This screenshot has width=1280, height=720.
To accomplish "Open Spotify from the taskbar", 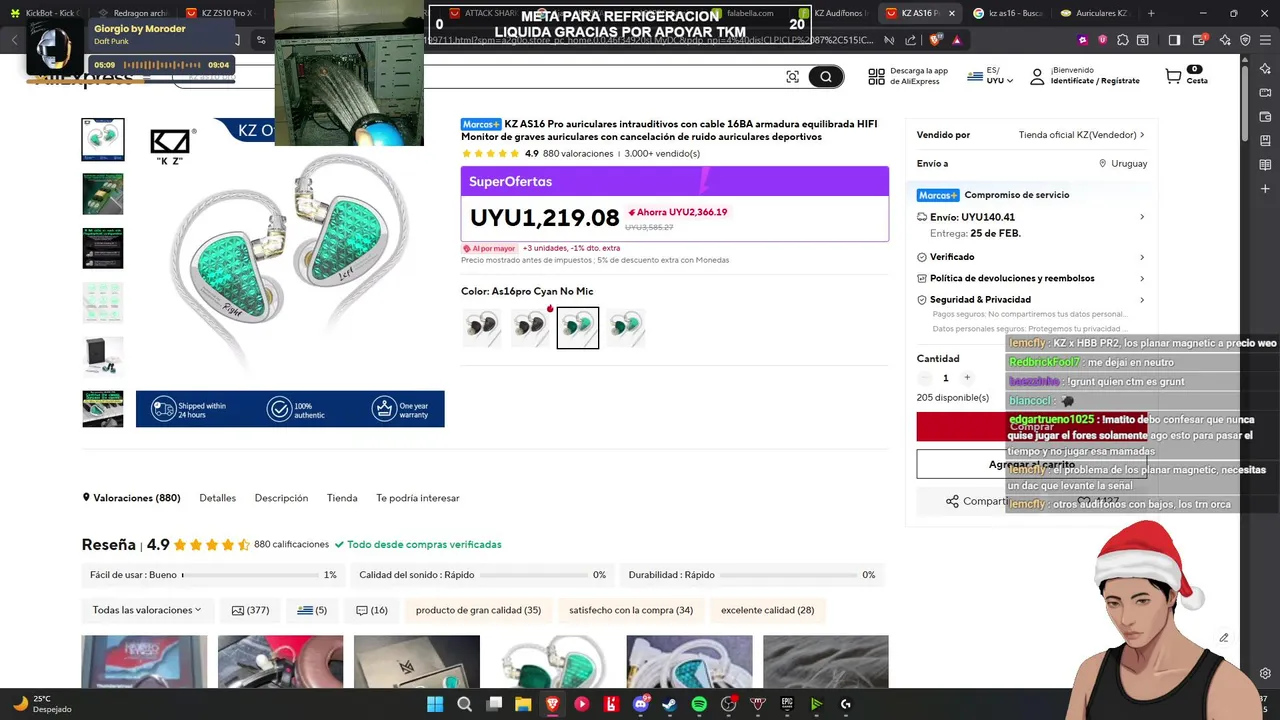I will [x=699, y=704].
